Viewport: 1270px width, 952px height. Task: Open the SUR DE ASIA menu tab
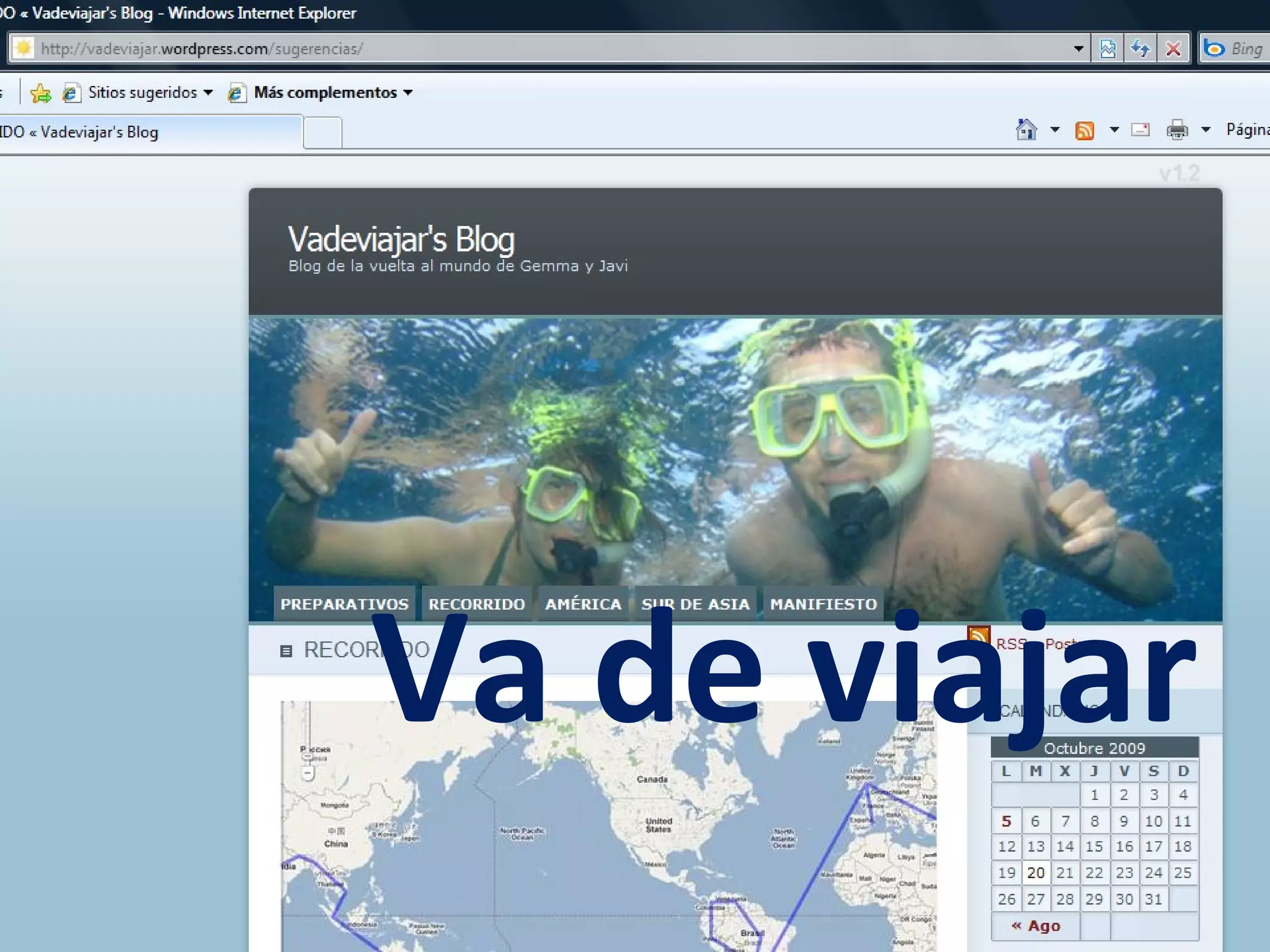[695, 604]
